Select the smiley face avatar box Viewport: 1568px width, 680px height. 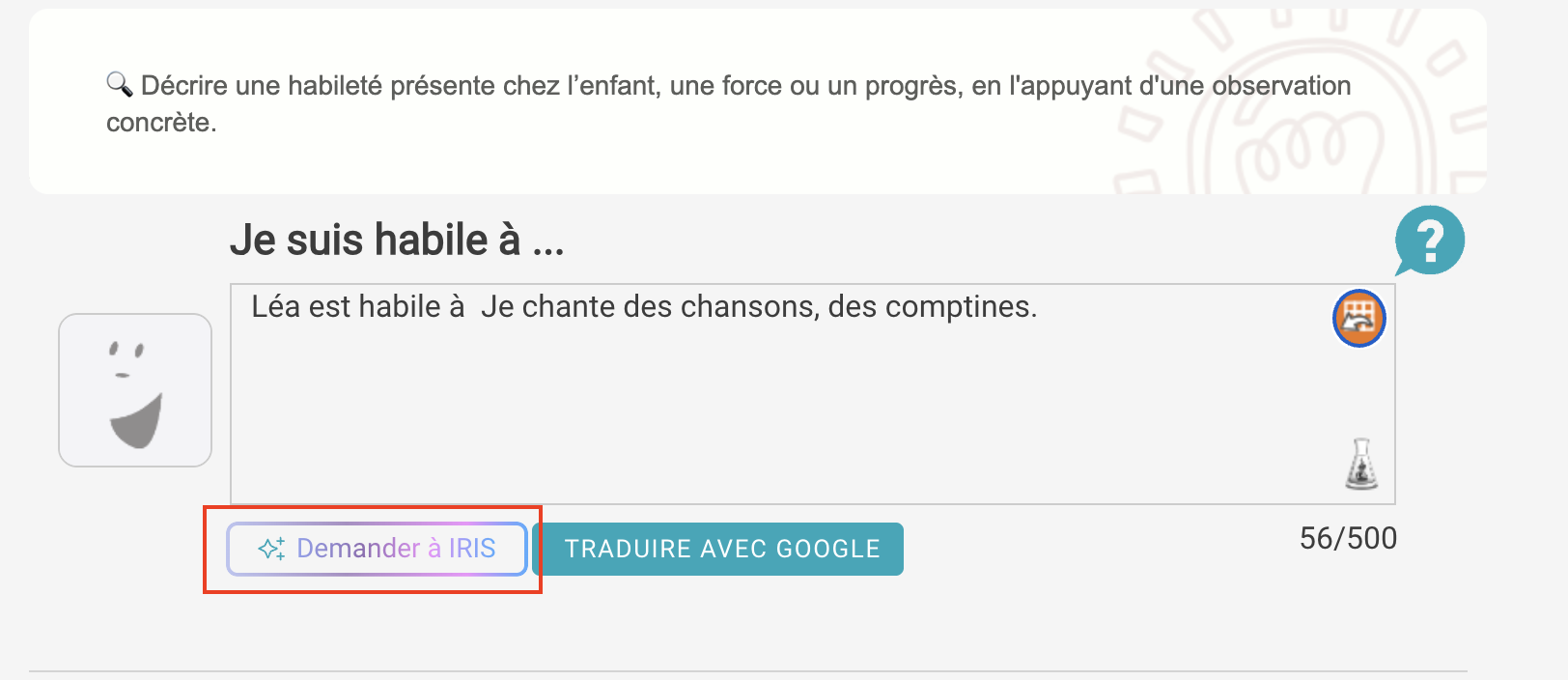tap(135, 390)
